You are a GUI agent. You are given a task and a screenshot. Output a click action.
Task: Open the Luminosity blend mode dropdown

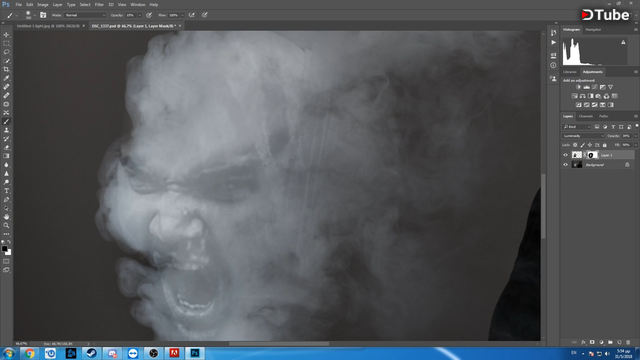pos(583,136)
